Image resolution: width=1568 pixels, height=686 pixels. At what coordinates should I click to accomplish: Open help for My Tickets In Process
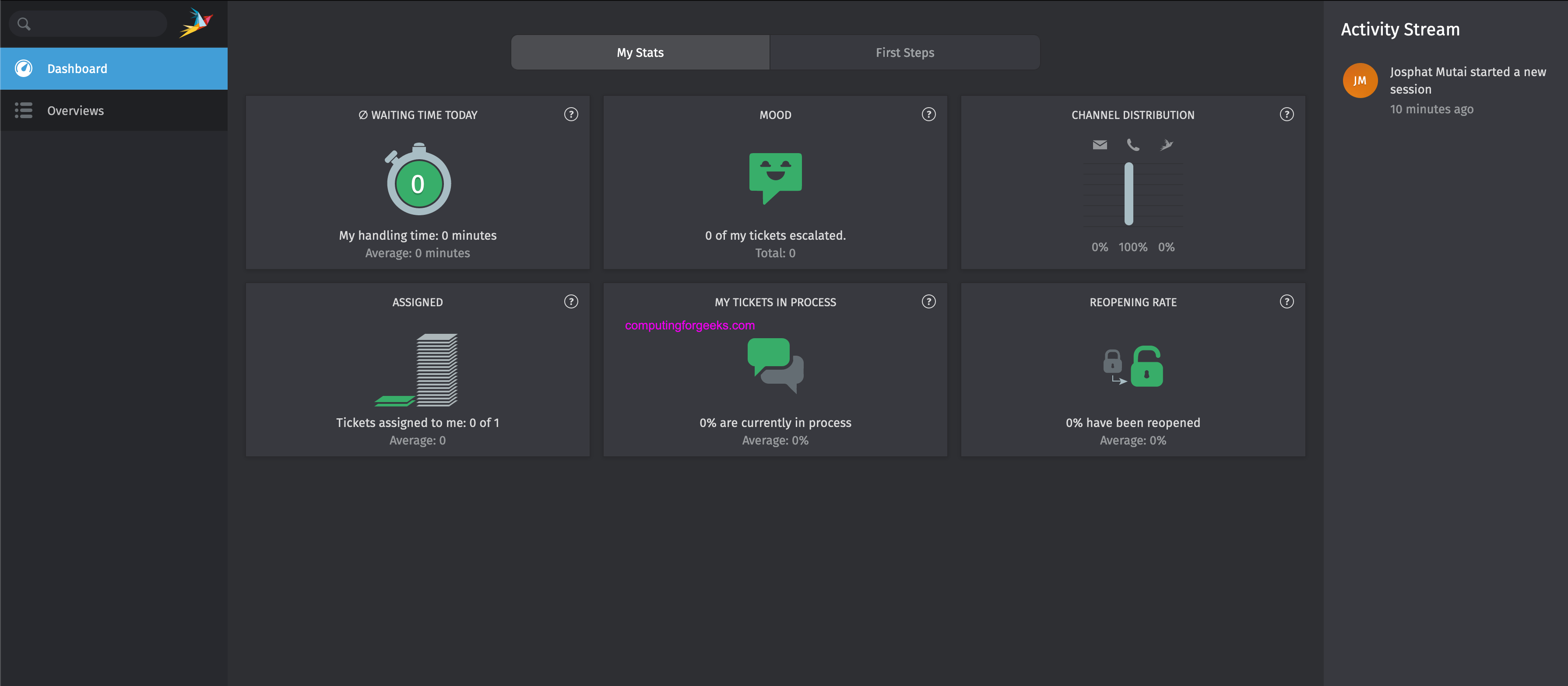[x=928, y=301]
